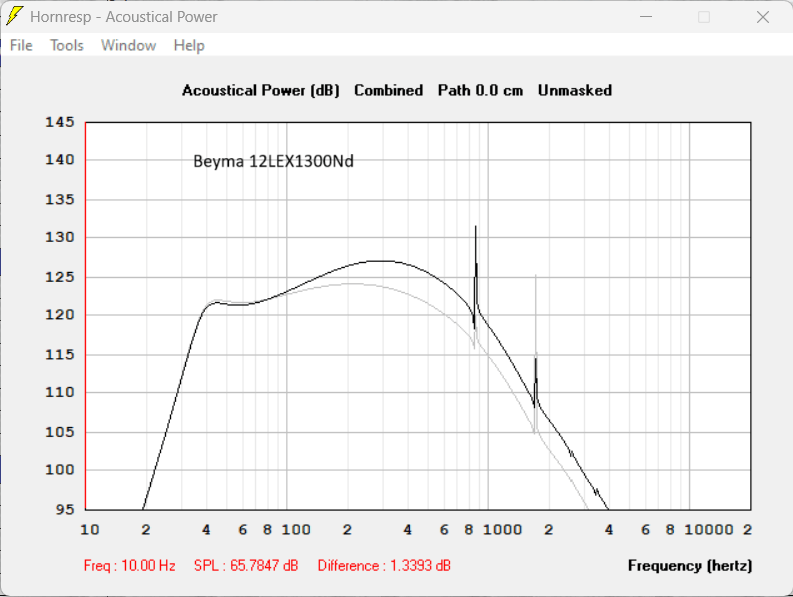Open the Tools menu

click(67, 46)
